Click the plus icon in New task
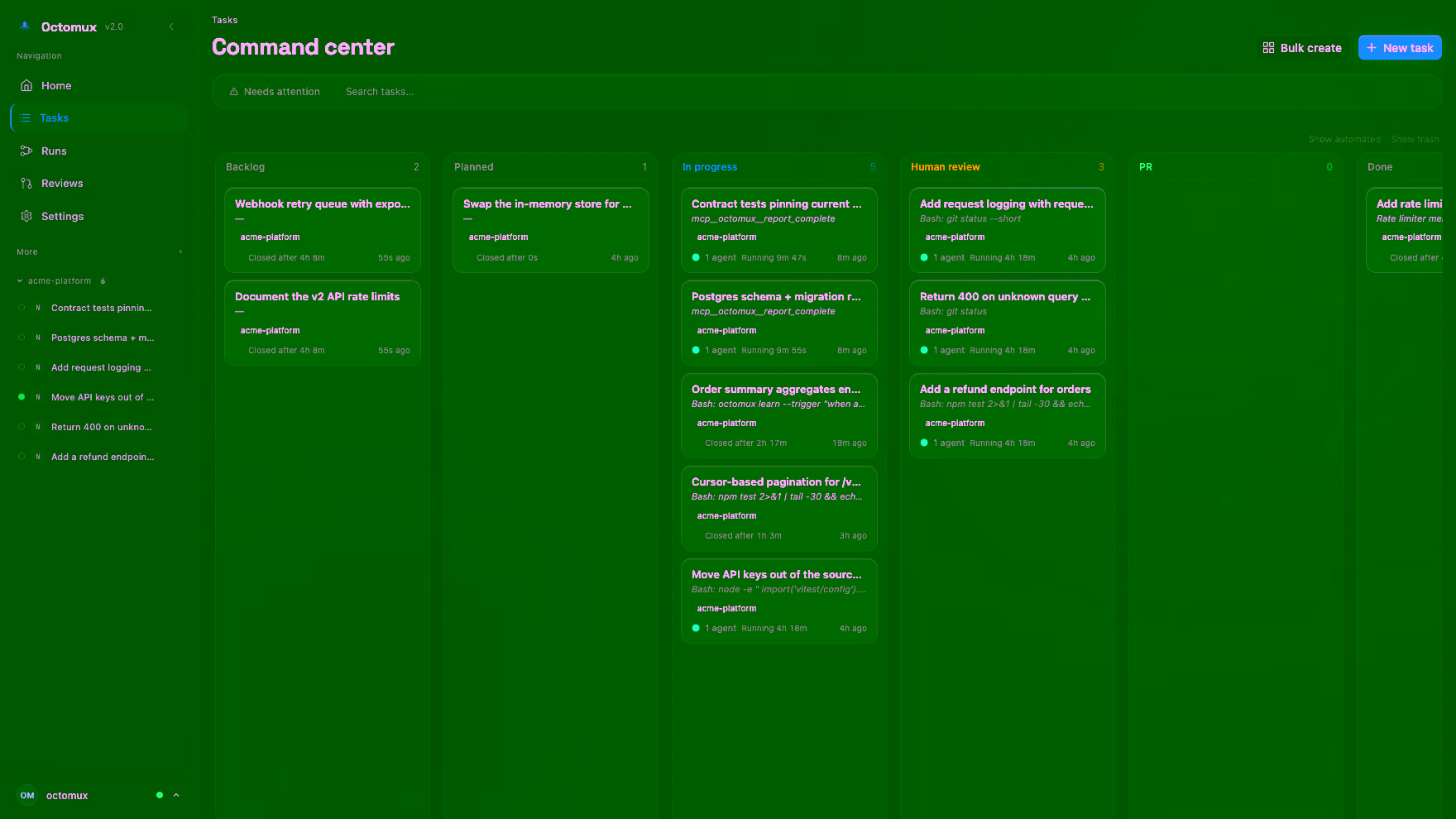Image resolution: width=1456 pixels, height=819 pixels. (1372, 48)
